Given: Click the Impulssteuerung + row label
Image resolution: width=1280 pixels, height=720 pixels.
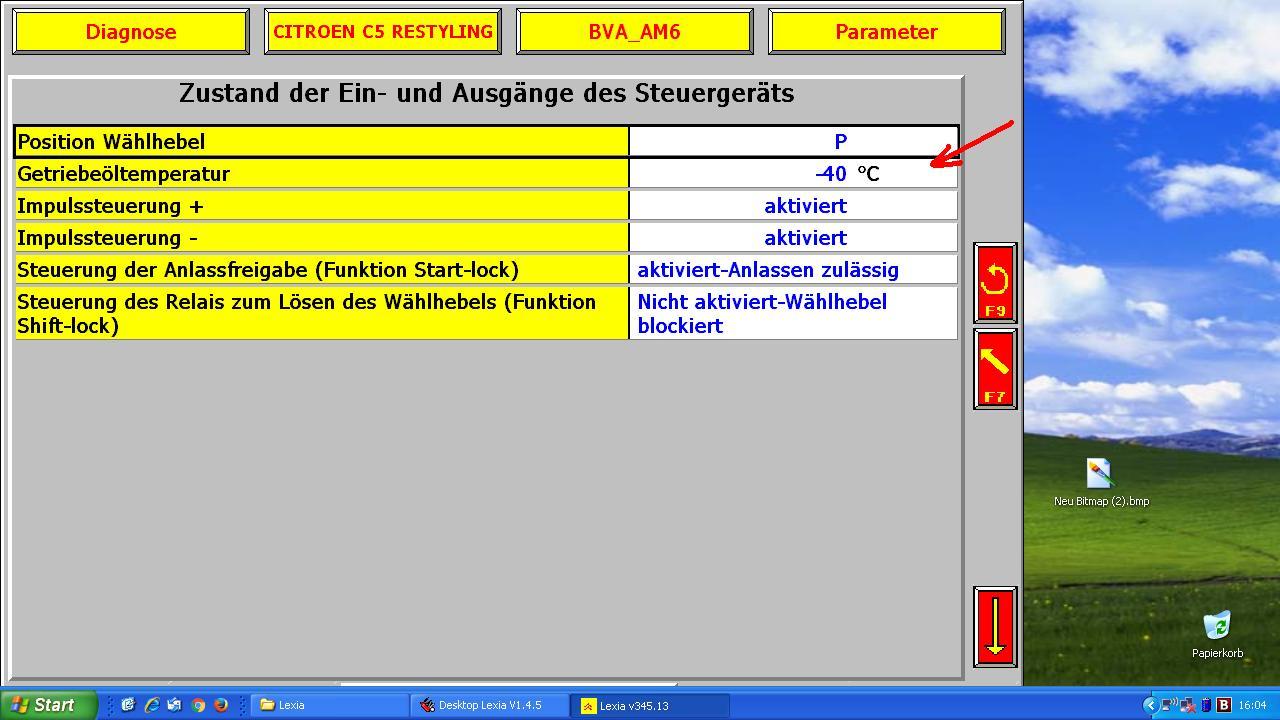Looking at the screenshot, I should pos(322,206).
